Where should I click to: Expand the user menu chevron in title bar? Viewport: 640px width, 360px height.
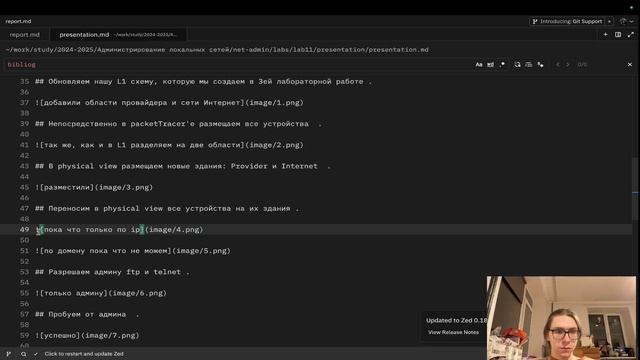(x=632, y=21)
